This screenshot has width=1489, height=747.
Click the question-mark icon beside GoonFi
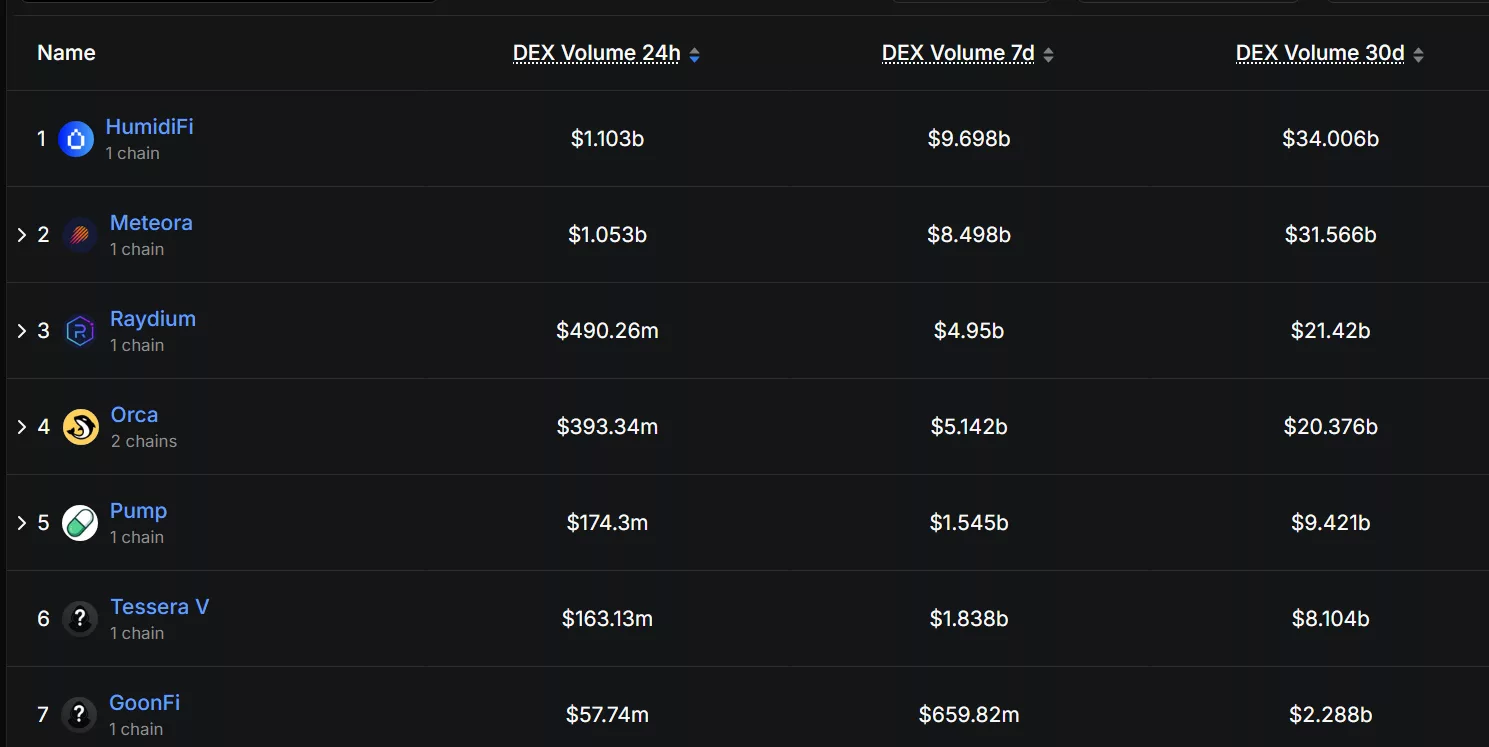pos(80,714)
